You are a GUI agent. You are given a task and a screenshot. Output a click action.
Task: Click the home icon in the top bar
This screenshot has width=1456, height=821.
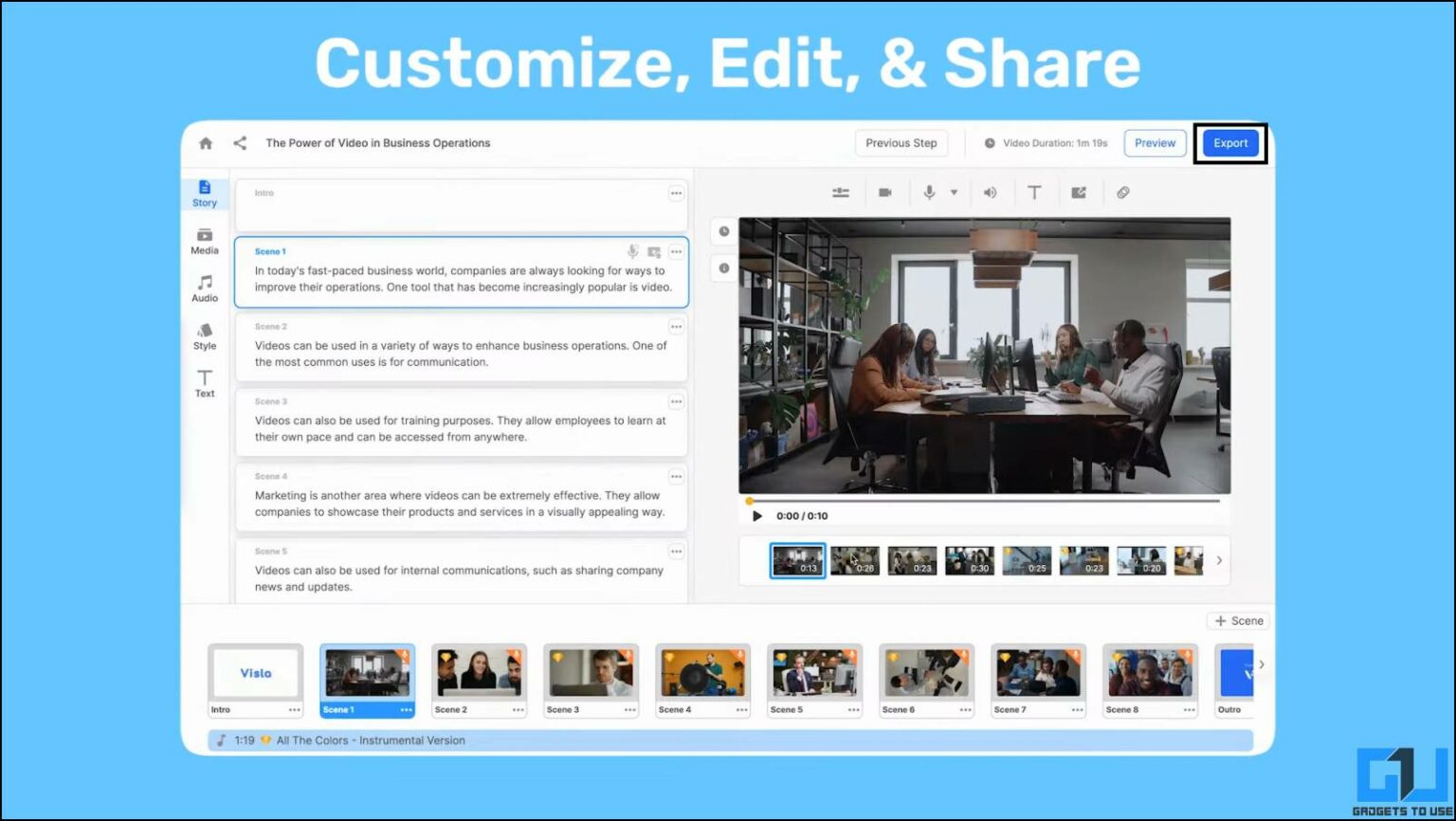[205, 142]
